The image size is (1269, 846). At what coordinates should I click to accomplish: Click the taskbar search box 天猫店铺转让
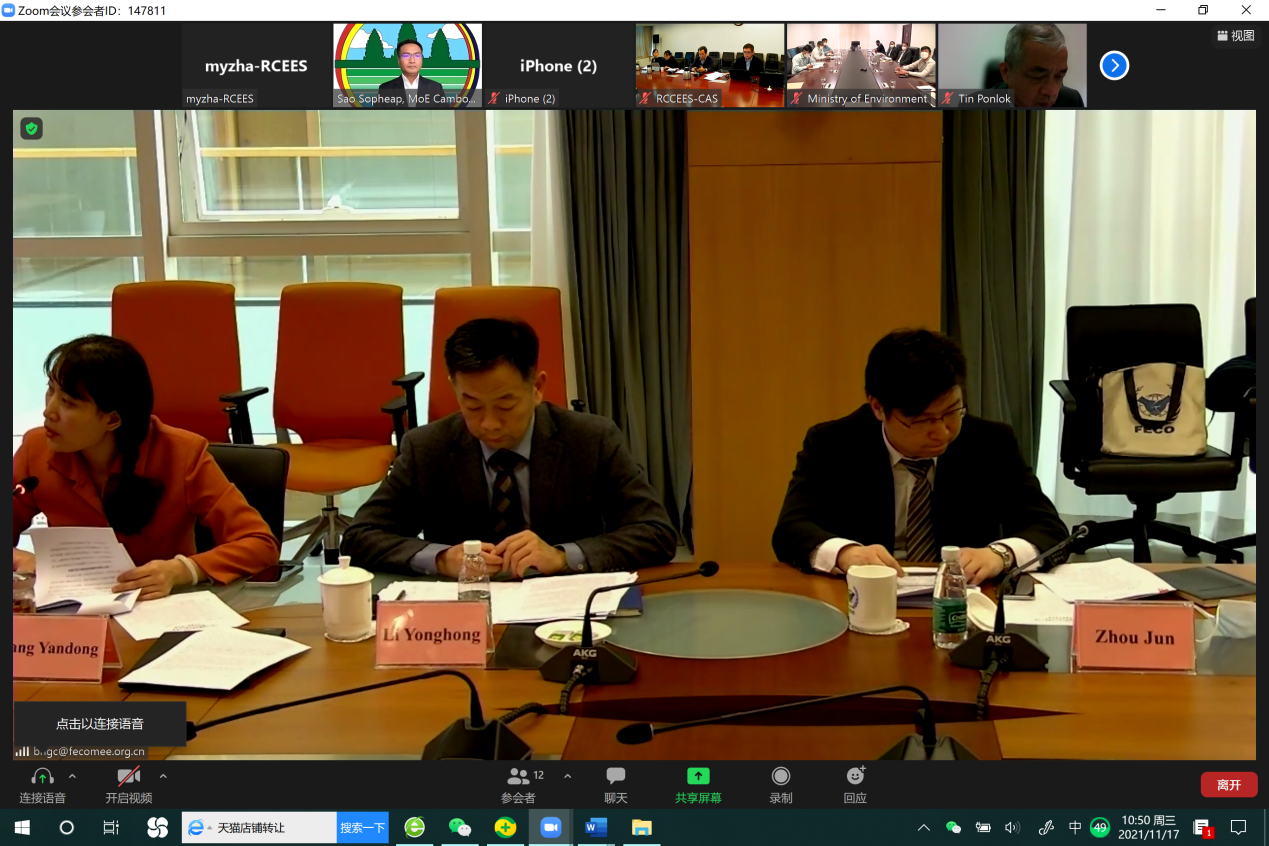pyautogui.click(x=260, y=827)
